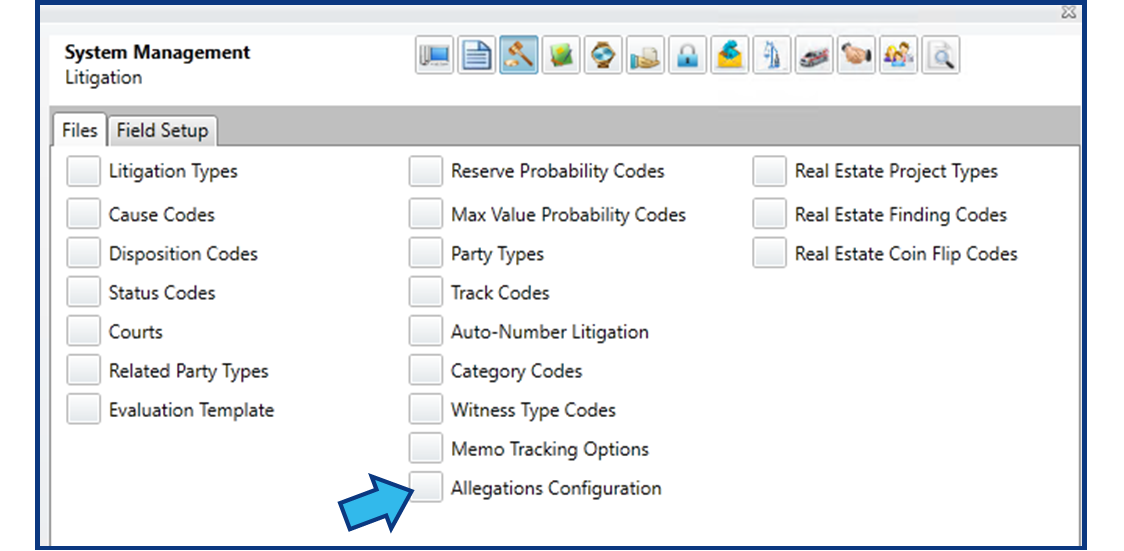Viewport: 1124px width, 551px height.
Task: Switch to the Field Setup tab
Action: 163,131
